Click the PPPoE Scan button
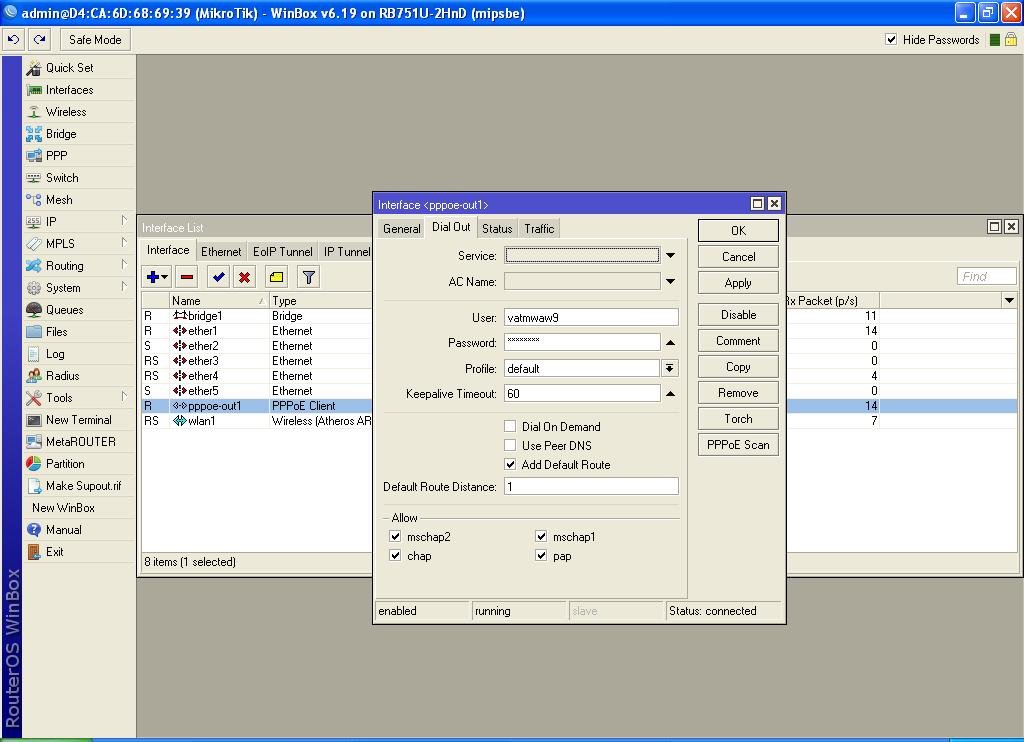Viewport: 1024px width, 742px height. (x=738, y=445)
